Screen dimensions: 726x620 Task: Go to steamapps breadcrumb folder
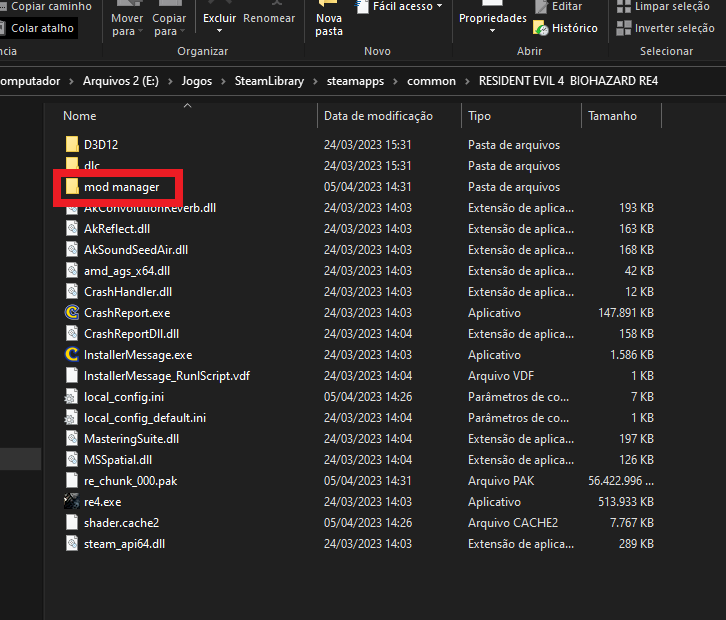[x=356, y=81]
